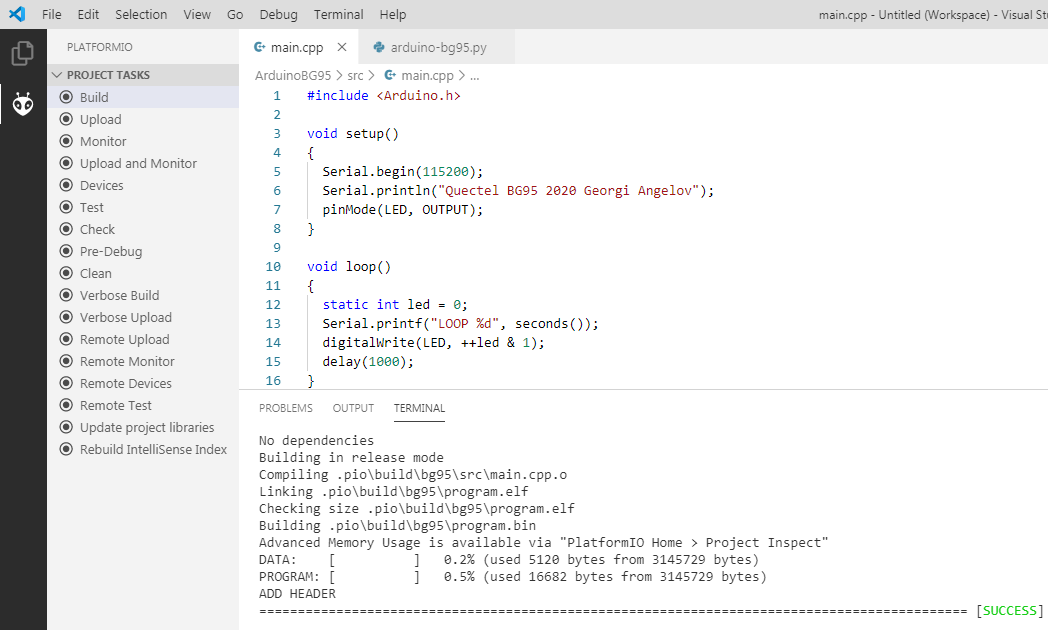Open the Selection menu
Viewport: 1048px width, 630px height.
coord(141,14)
